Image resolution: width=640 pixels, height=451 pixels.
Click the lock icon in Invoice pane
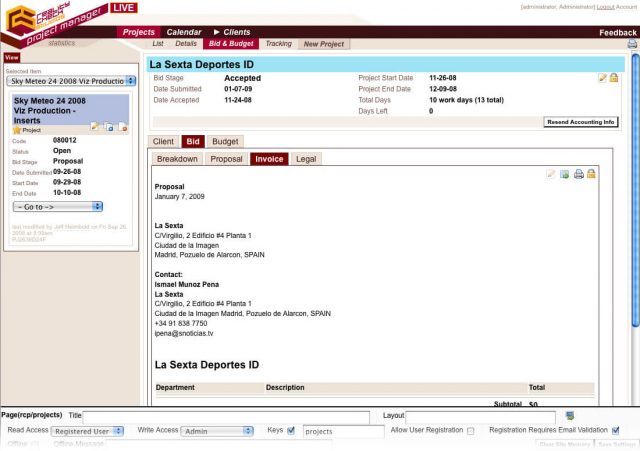coord(591,174)
